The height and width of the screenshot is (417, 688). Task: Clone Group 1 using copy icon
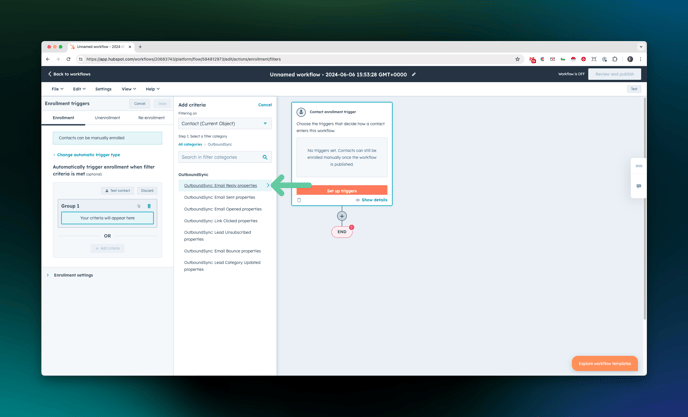pos(139,206)
